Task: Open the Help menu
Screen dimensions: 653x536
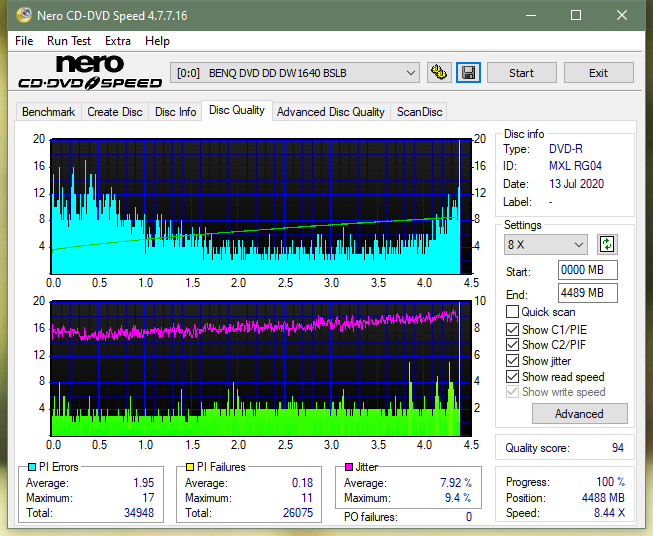Action: [157, 41]
